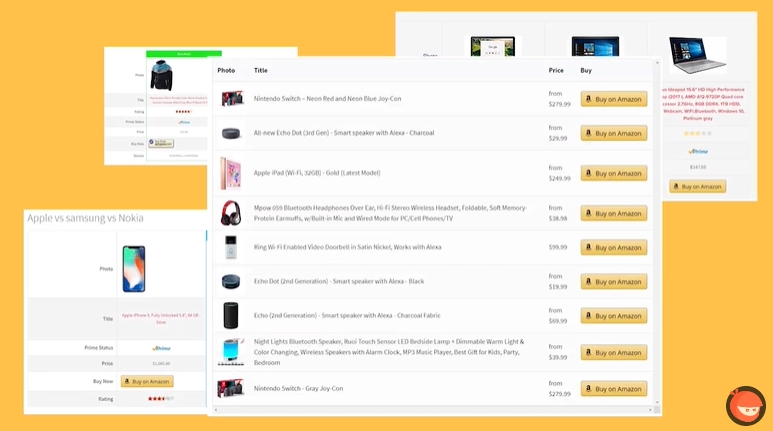Click amazon.com buy button in jacket table
Screen dimensions: 773x431
pos(161,144)
